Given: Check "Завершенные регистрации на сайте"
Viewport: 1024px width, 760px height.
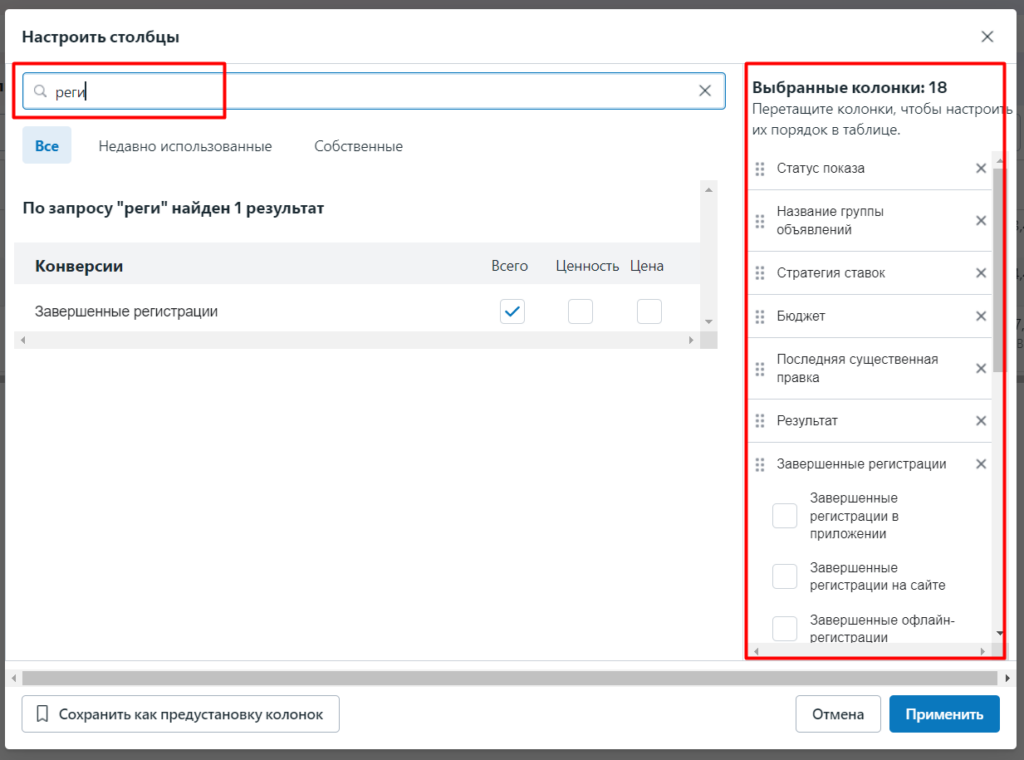Looking at the screenshot, I should coord(784,576).
